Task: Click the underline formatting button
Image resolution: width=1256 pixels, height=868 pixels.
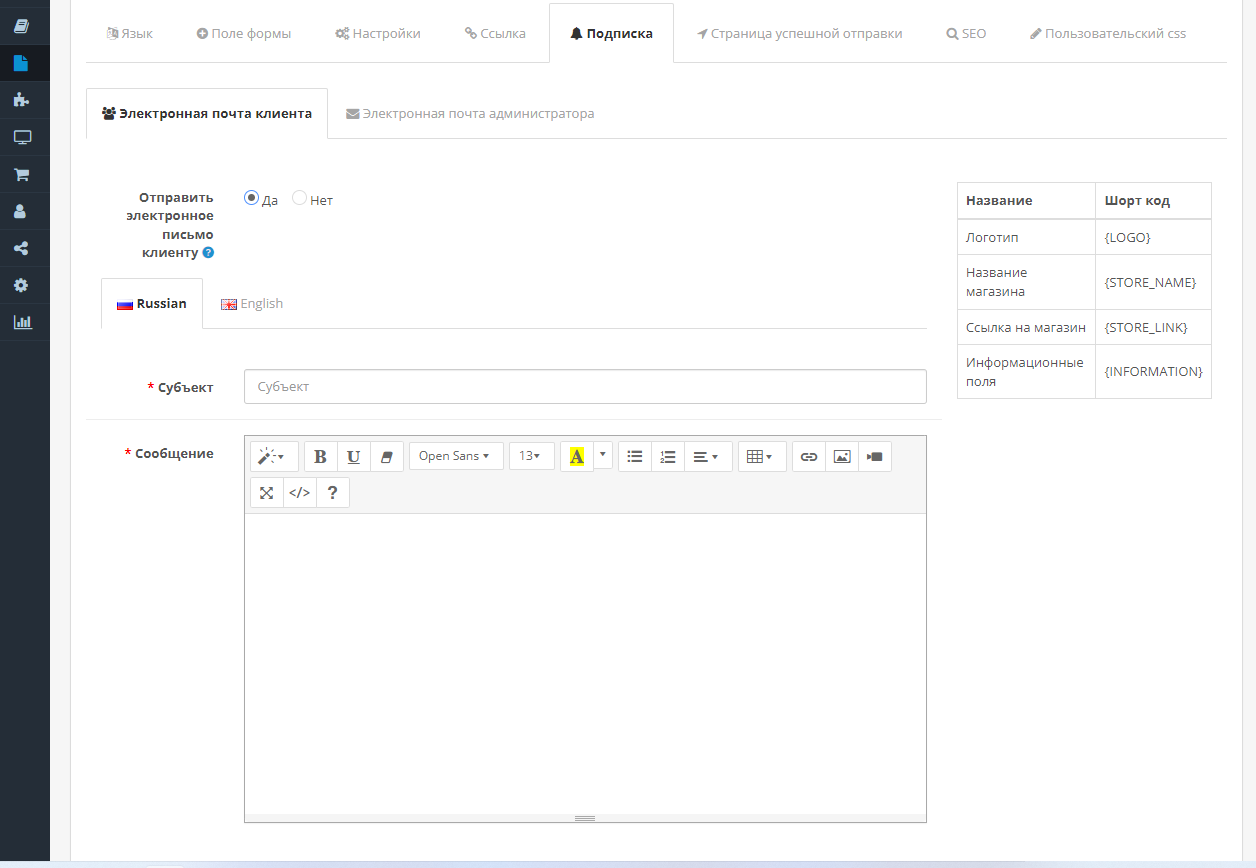Action: (353, 456)
